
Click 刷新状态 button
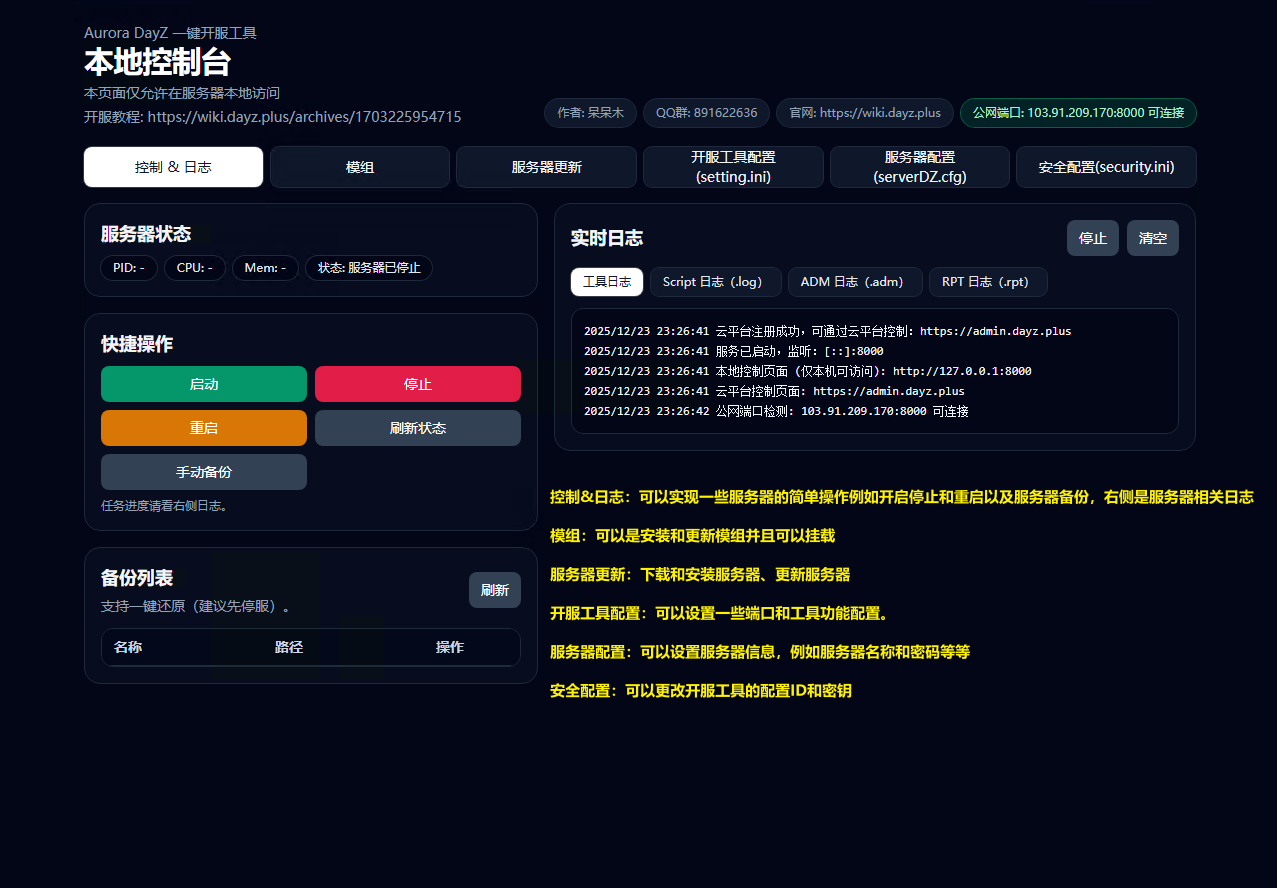point(418,428)
